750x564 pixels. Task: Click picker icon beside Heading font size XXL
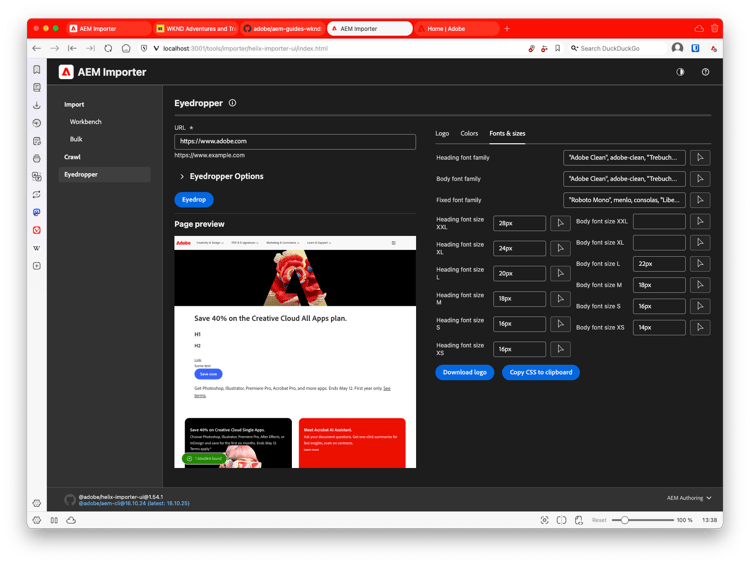pyautogui.click(x=560, y=223)
